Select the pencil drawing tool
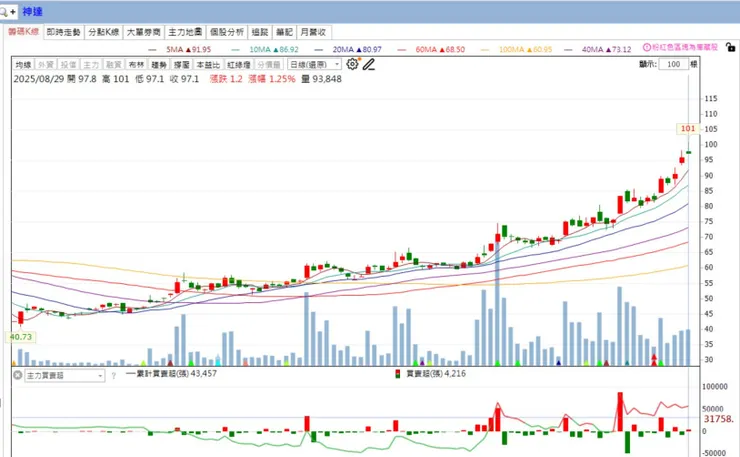Image resolution: width=740 pixels, height=457 pixels. click(x=369, y=64)
